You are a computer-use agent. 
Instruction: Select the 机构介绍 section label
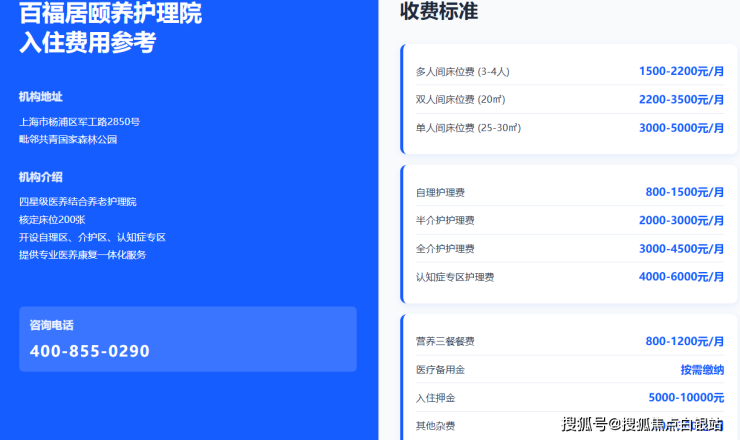click(x=41, y=177)
